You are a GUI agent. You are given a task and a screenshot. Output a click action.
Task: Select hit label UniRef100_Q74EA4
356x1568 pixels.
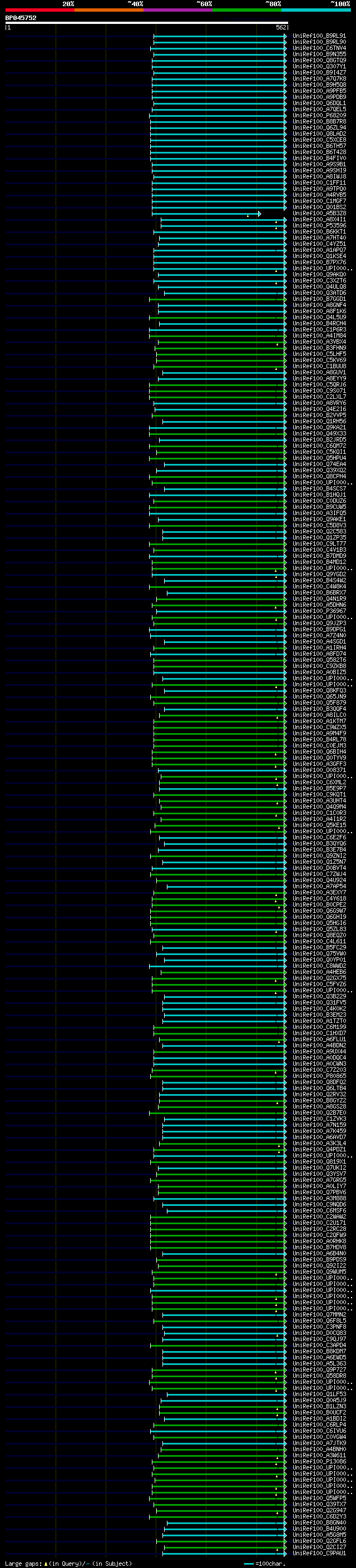click(x=319, y=464)
